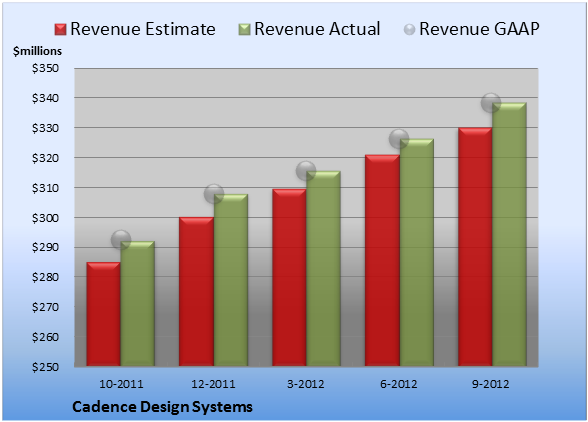Click the 12-2011 x-axis label
The height and width of the screenshot is (422, 588).
coord(213,384)
